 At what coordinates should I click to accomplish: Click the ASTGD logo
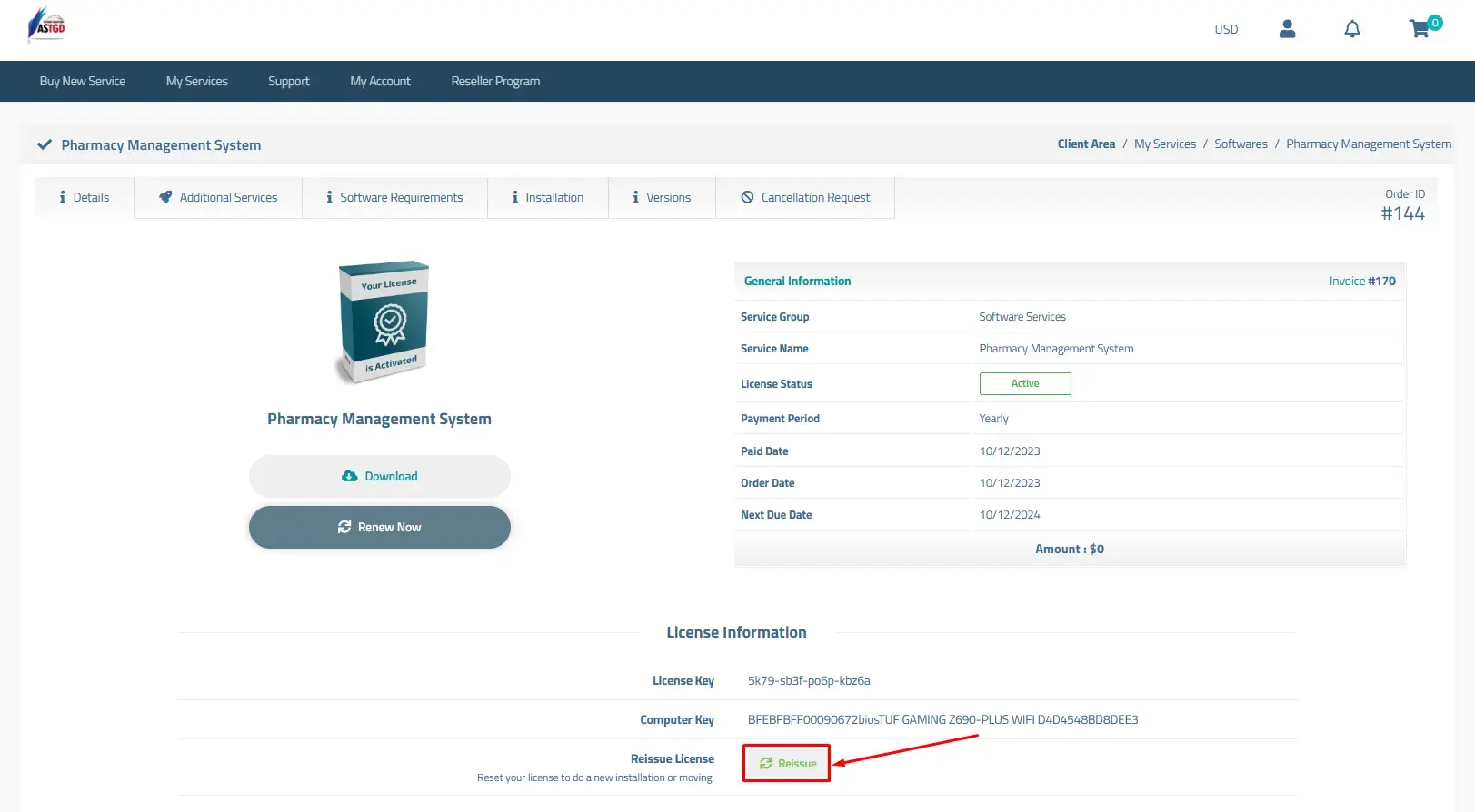[46, 25]
